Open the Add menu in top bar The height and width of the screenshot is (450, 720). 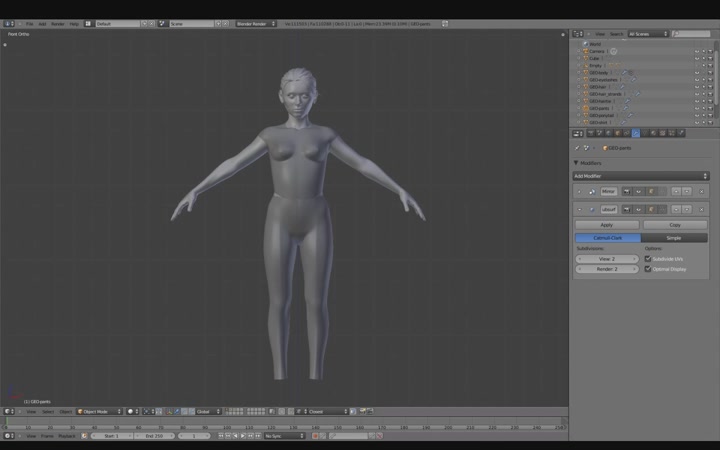42,23
